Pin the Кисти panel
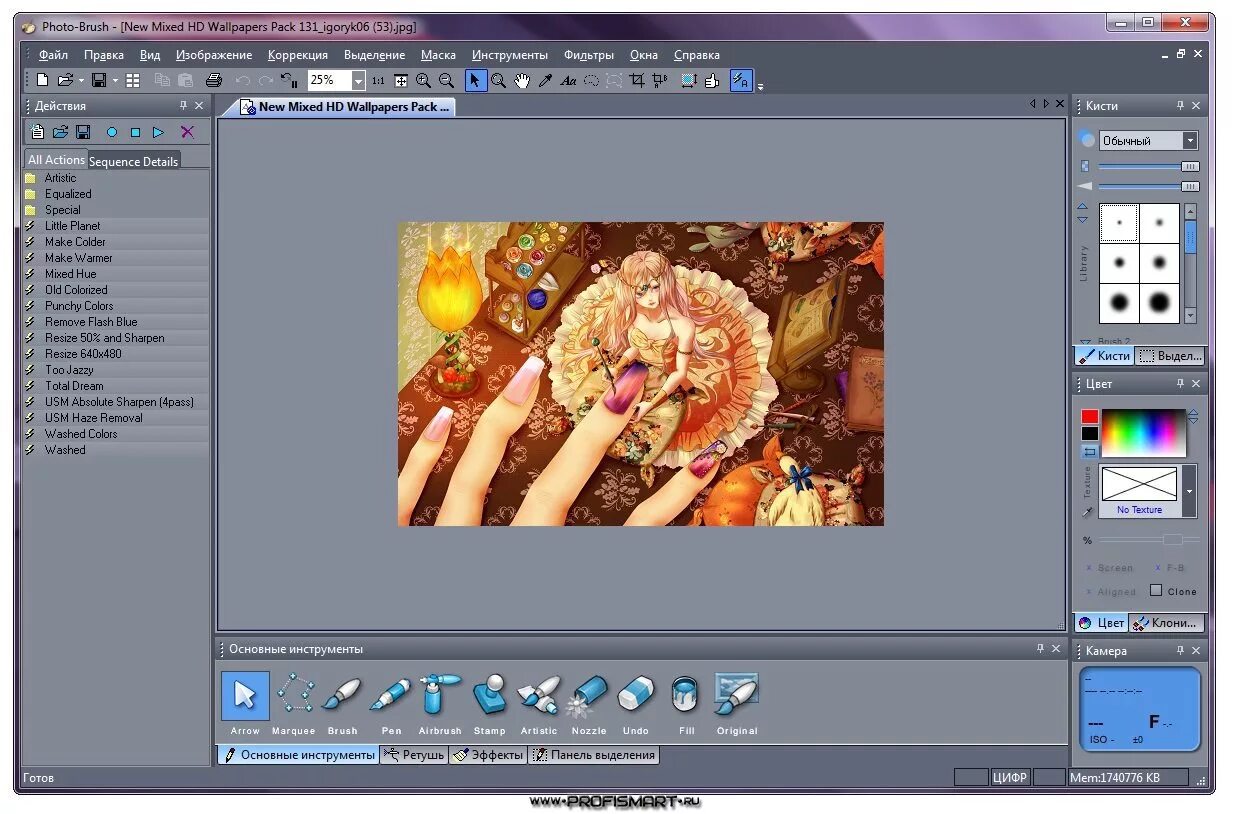Viewport: 1233px width, 814px height. coord(1180,105)
